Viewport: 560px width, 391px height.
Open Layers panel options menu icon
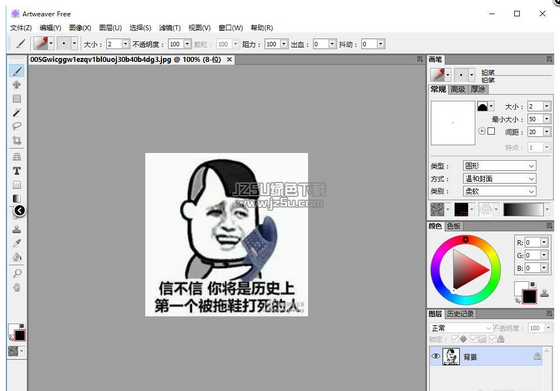549,314
